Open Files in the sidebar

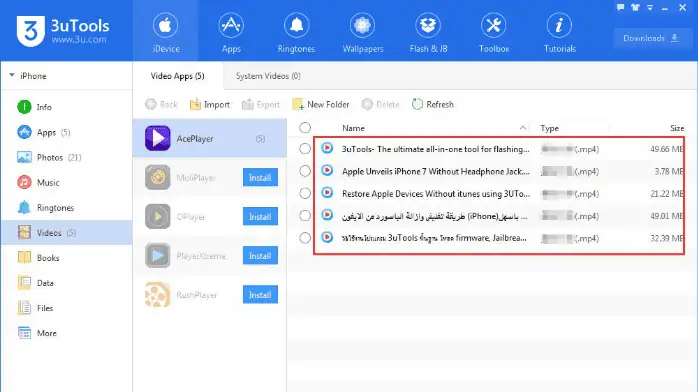(67, 308)
